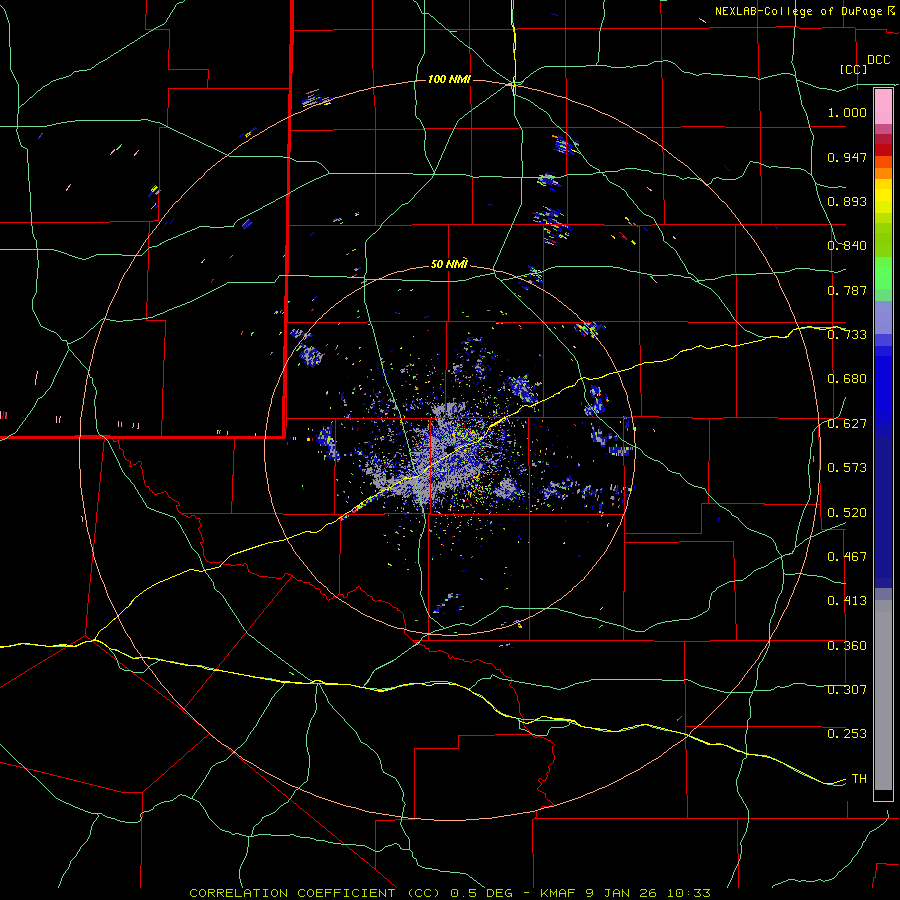
Task: Click the 50 NMI range ring label
Action: tap(449, 264)
